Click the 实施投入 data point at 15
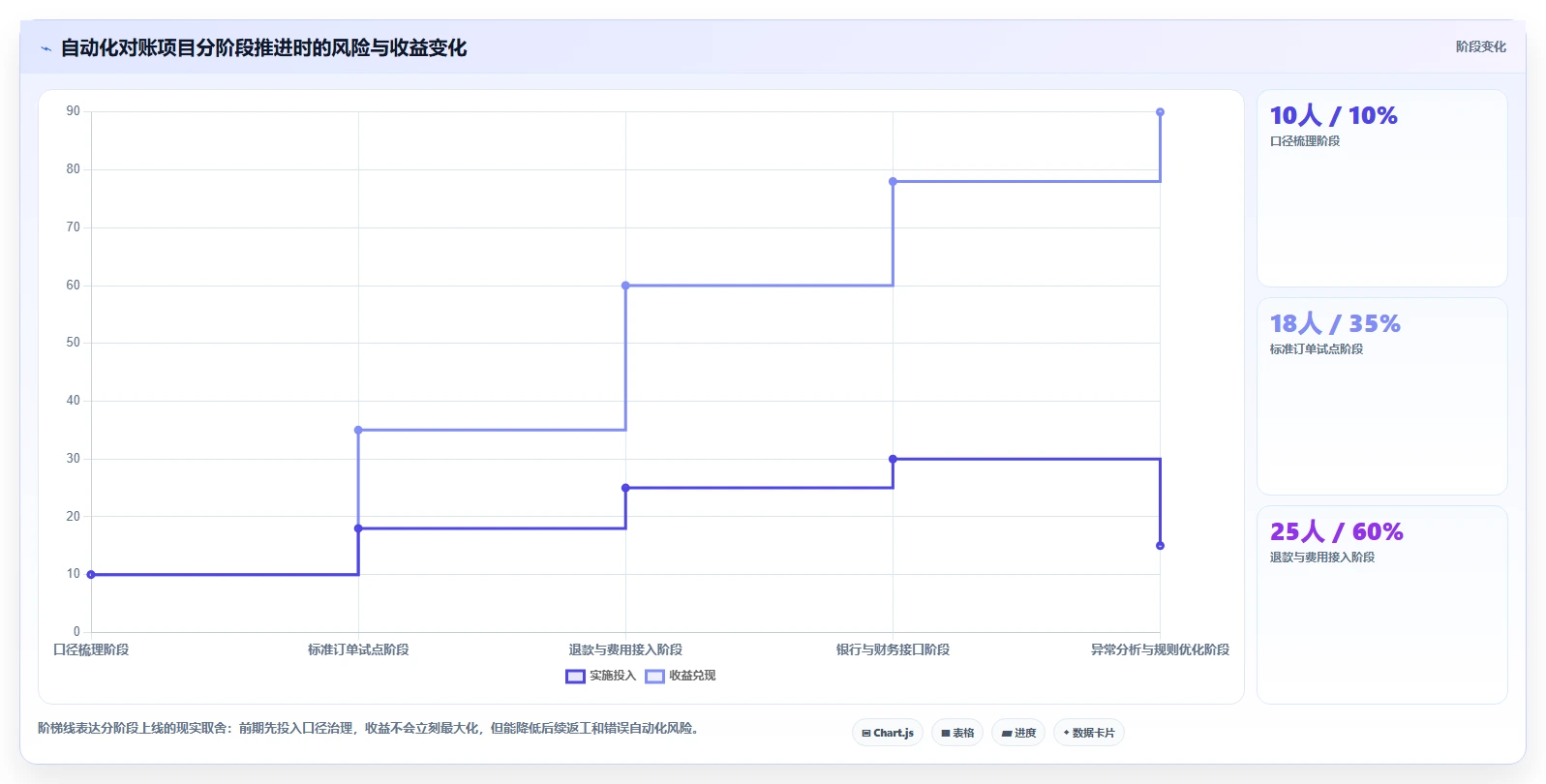 (1160, 546)
